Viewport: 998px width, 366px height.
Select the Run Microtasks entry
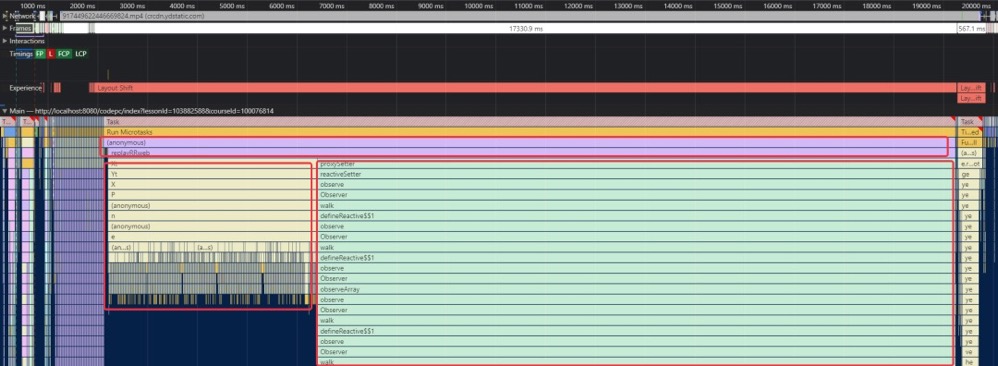coord(530,132)
